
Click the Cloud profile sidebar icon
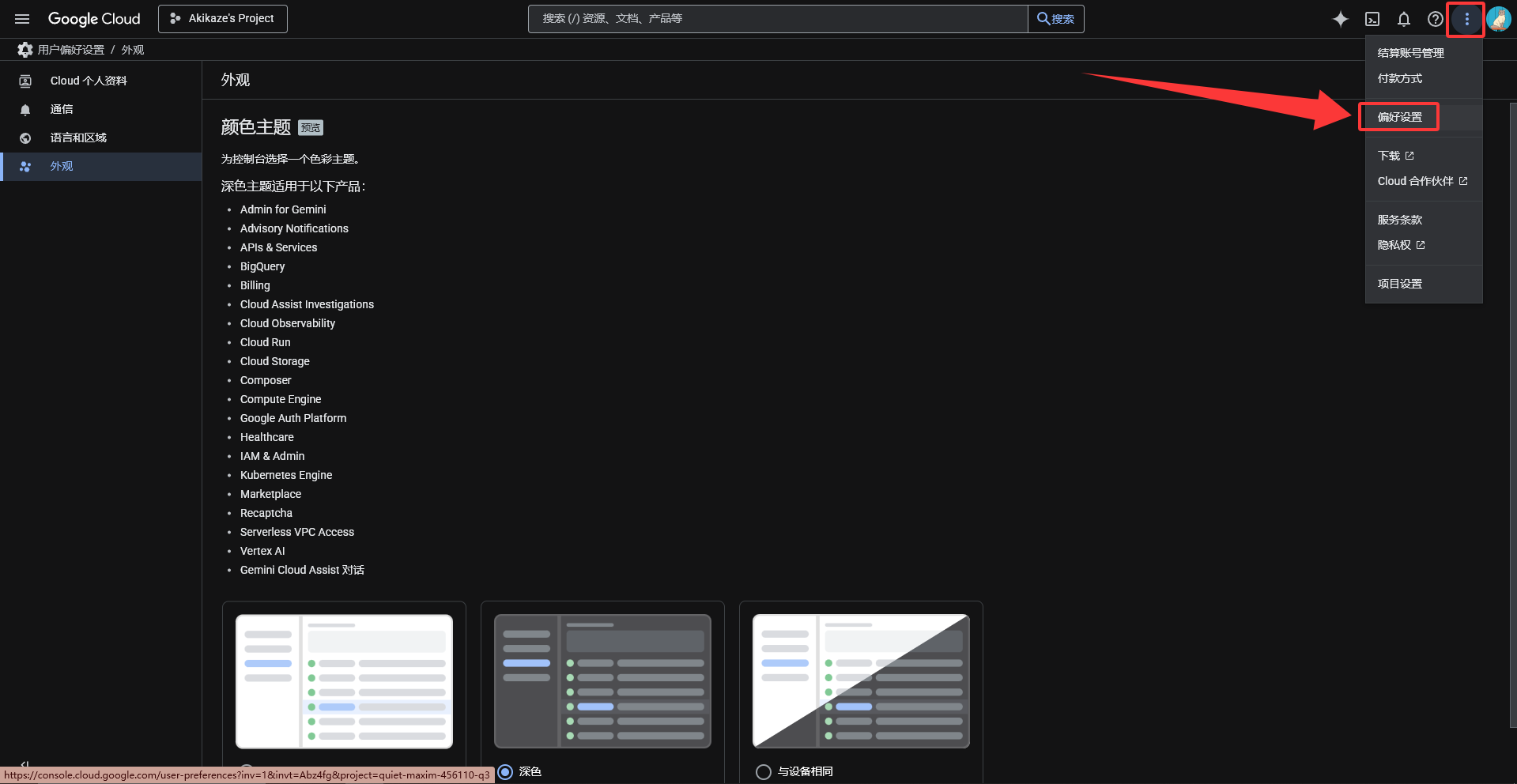pyautogui.click(x=25, y=81)
